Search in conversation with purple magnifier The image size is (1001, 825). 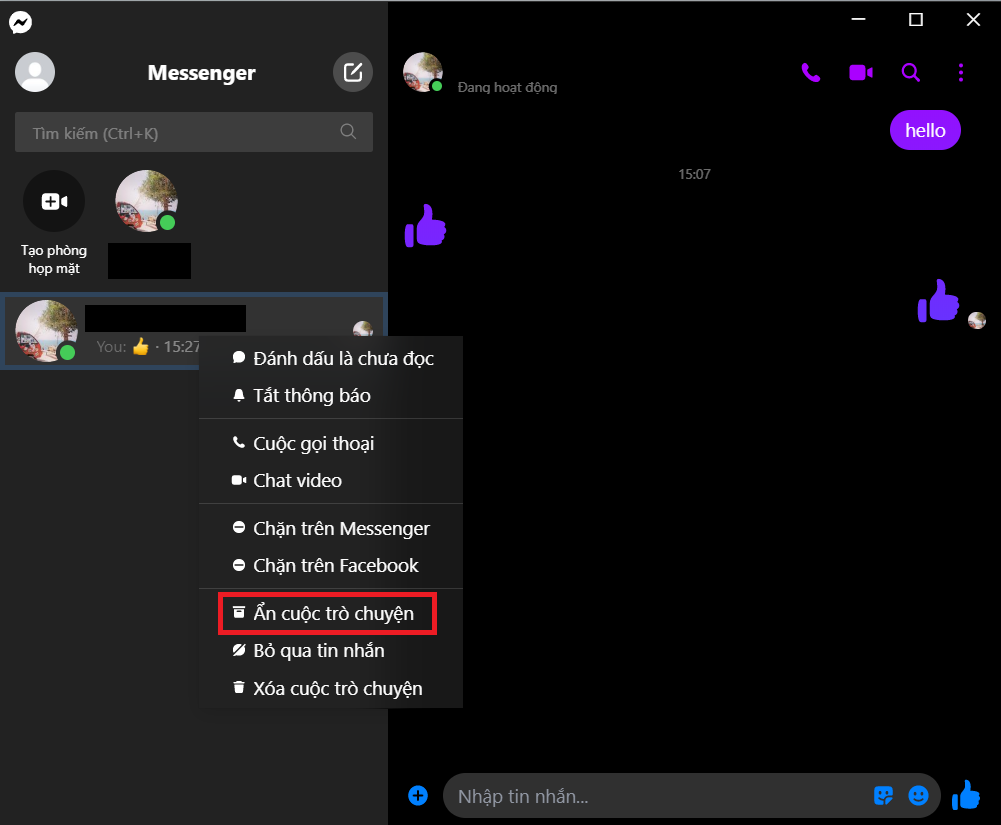[x=911, y=73]
